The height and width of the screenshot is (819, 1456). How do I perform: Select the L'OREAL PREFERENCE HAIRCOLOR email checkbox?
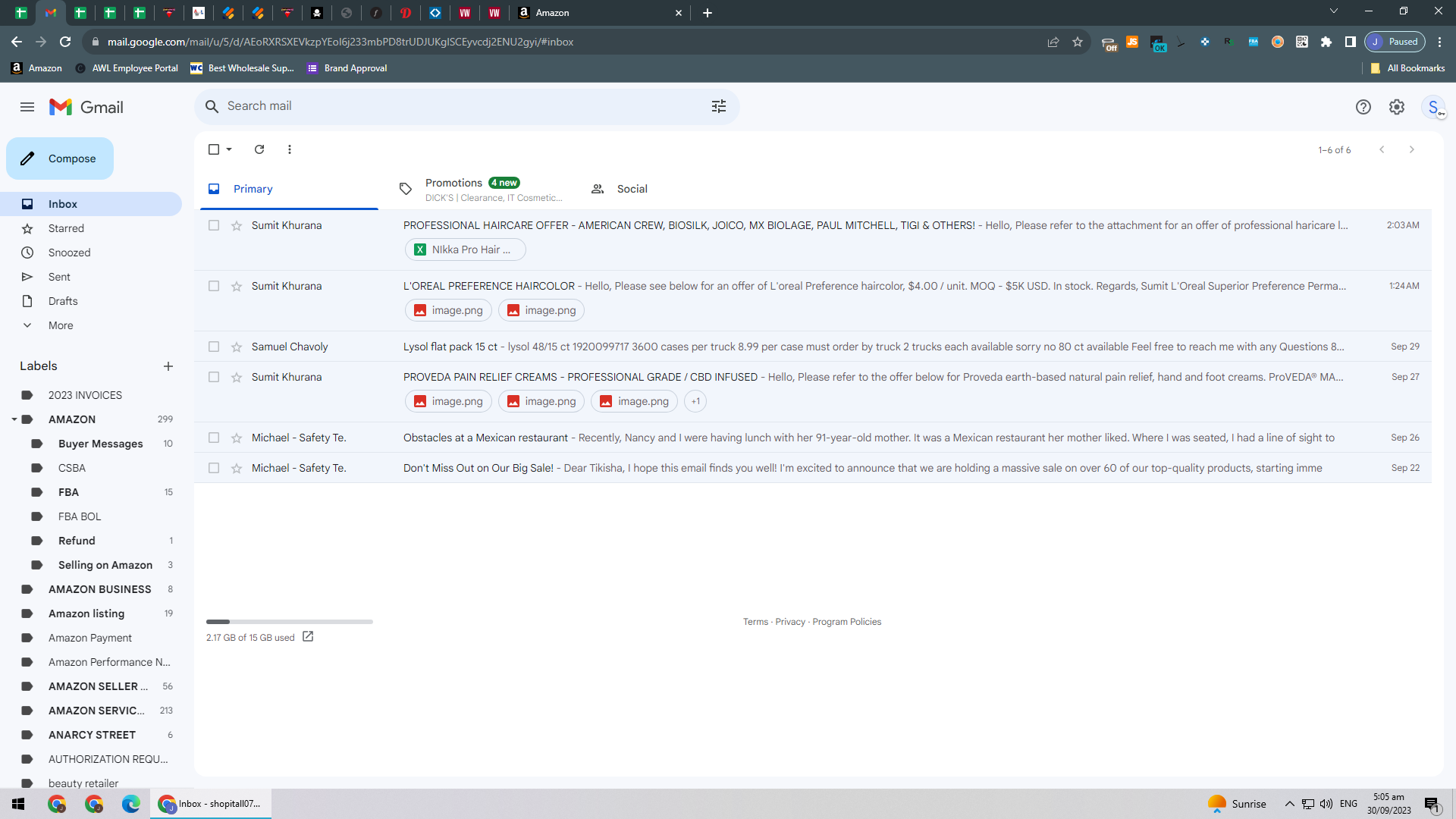[x=214, y=286]
